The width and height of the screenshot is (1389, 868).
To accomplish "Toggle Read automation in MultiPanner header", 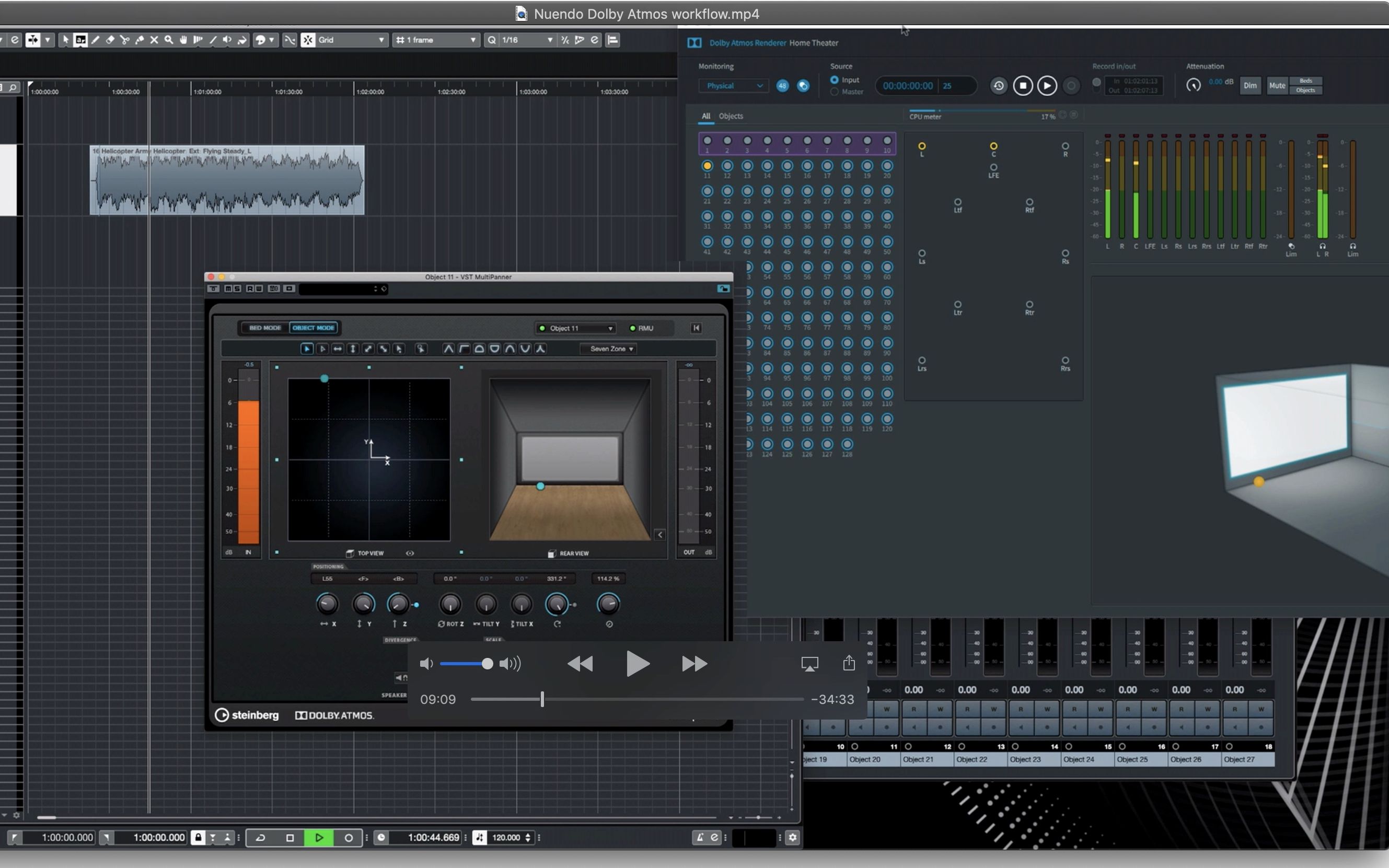I will point(250,288).
